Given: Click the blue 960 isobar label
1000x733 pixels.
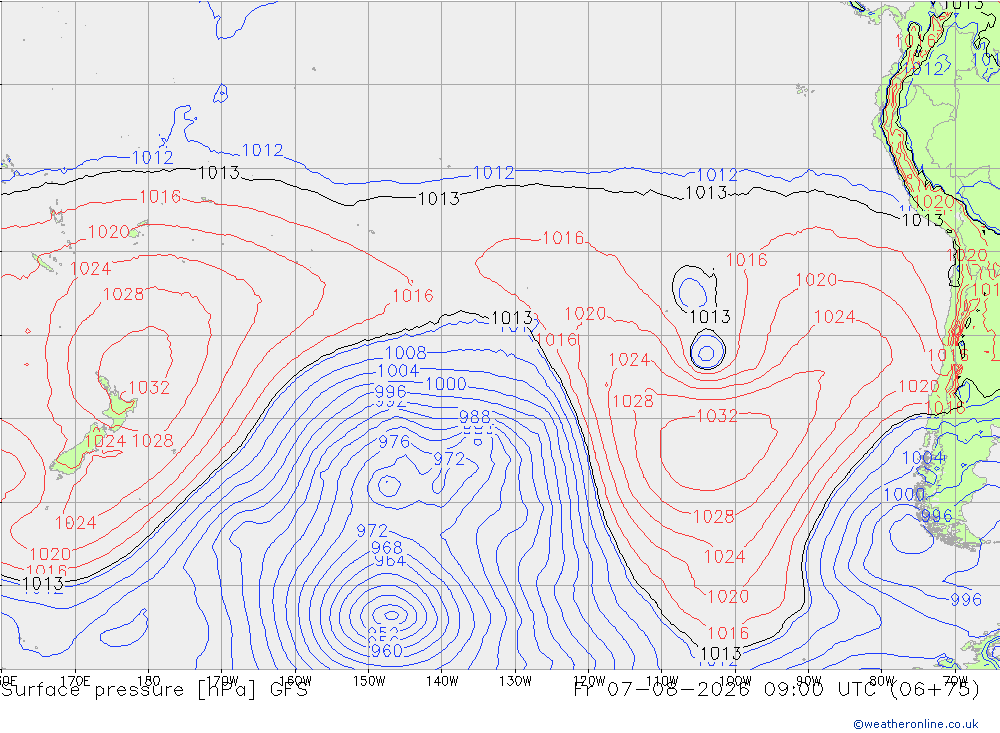Looking at the screenshot, I should pyautogui.click(x=386, y=651).
